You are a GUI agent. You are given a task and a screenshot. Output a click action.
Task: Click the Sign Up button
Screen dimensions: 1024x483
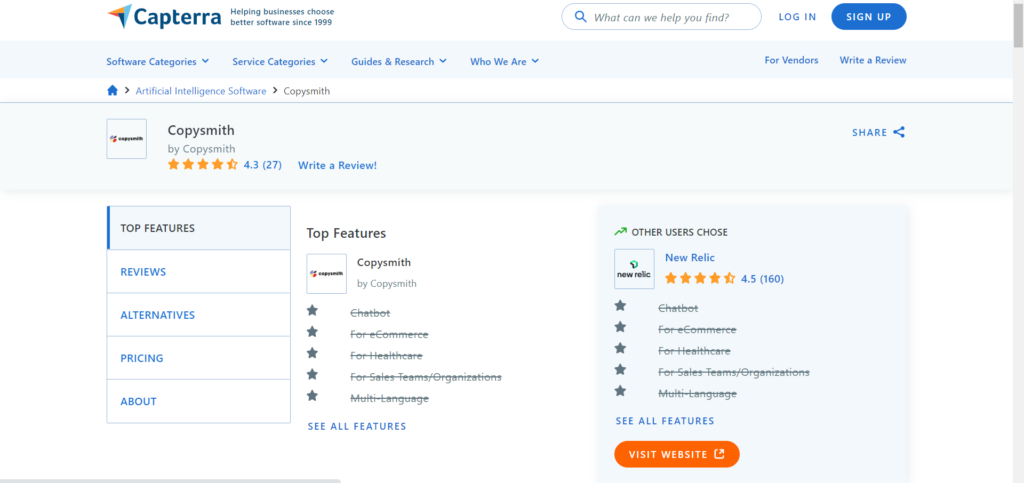coord(869,17)
